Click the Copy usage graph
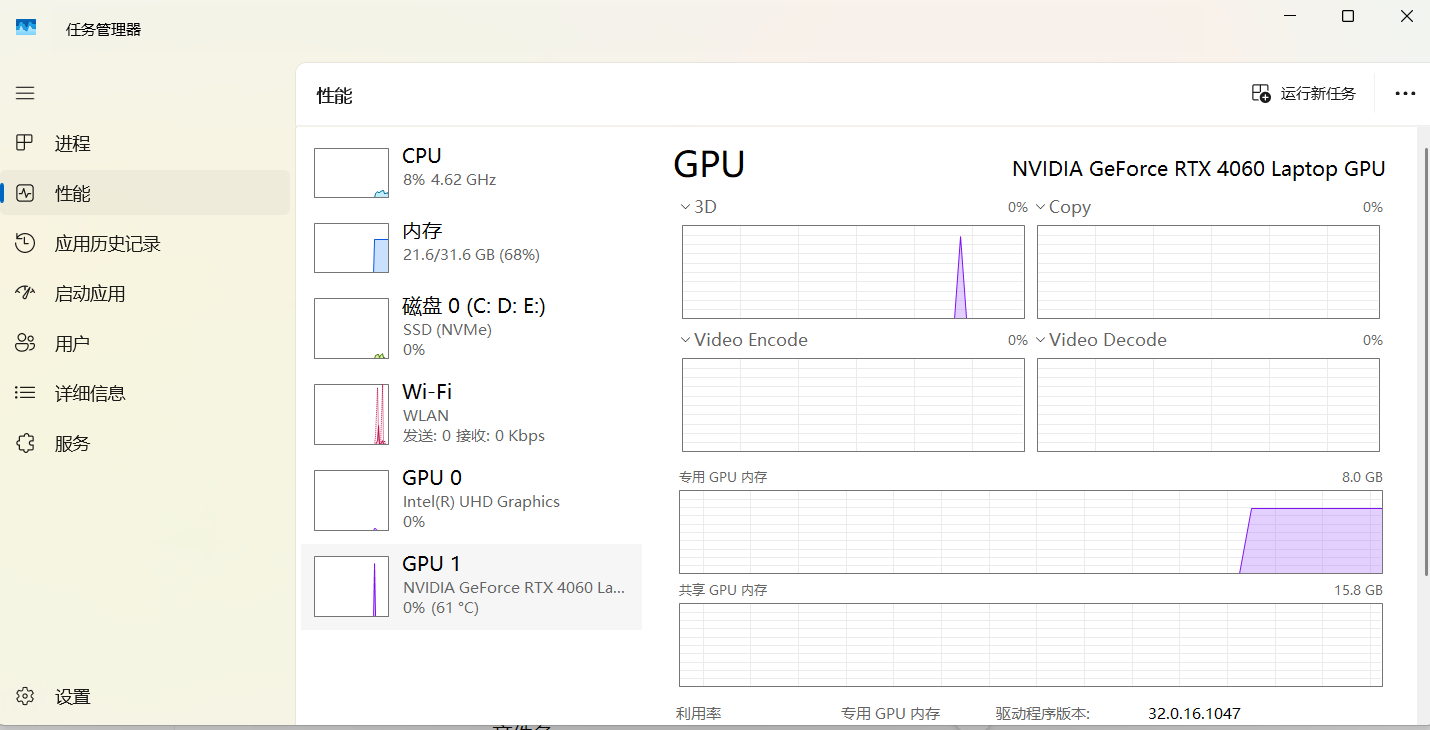Viewport: 1430px width, 730px height. click(1208, 272)
